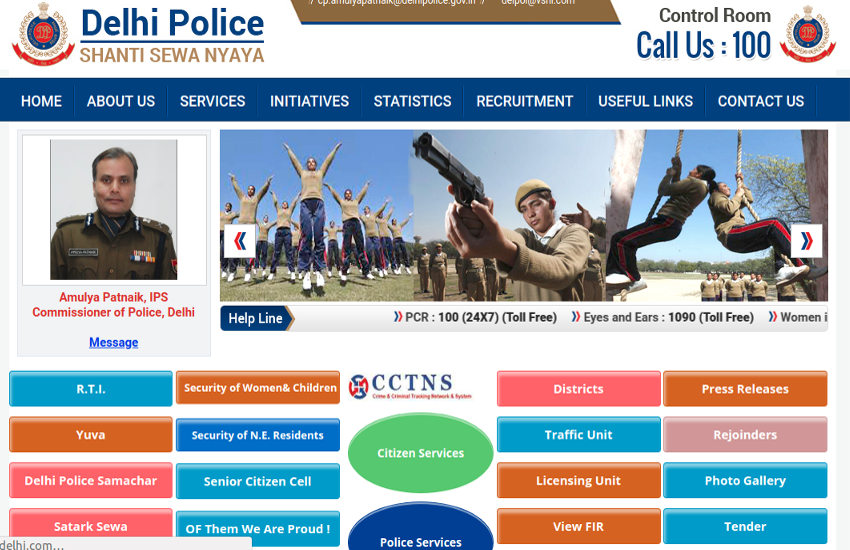
Task: Click the View FIR button
Action: pos(579,526)
